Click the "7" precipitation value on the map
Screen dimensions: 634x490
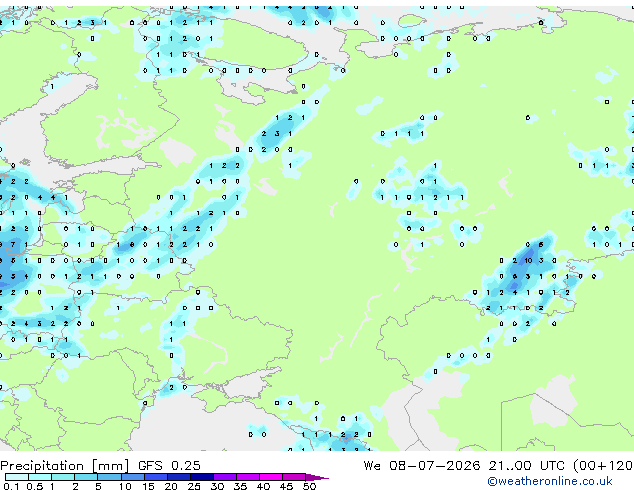[x=13, y=245]
